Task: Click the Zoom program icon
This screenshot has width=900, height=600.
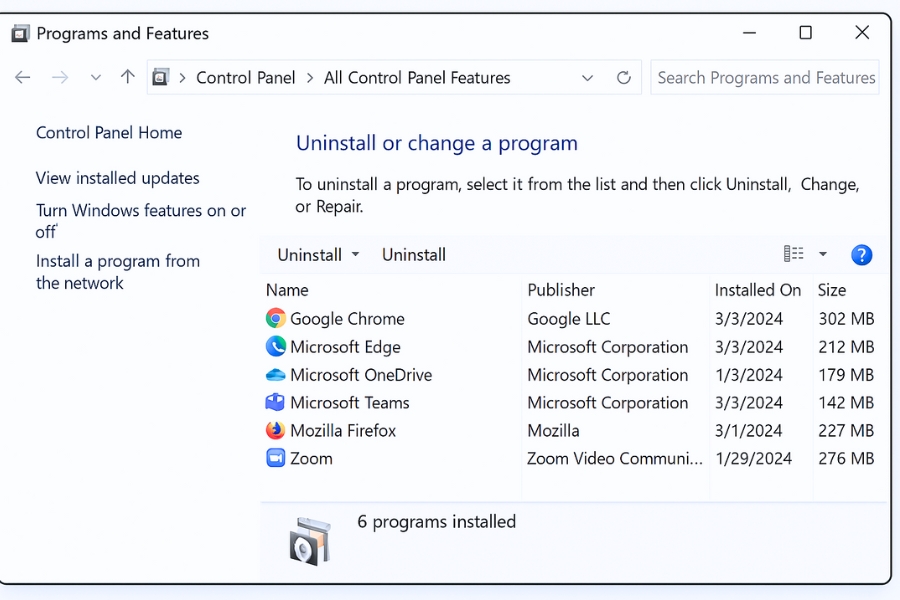Action: point(276,458)
